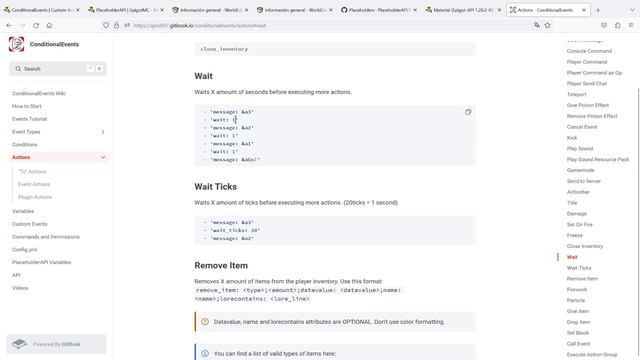Switch to ConditionalEvents Custom Actions tab
Image resolution: width=640 pixels, height=360 pixels.
click(x=41, y=10)
